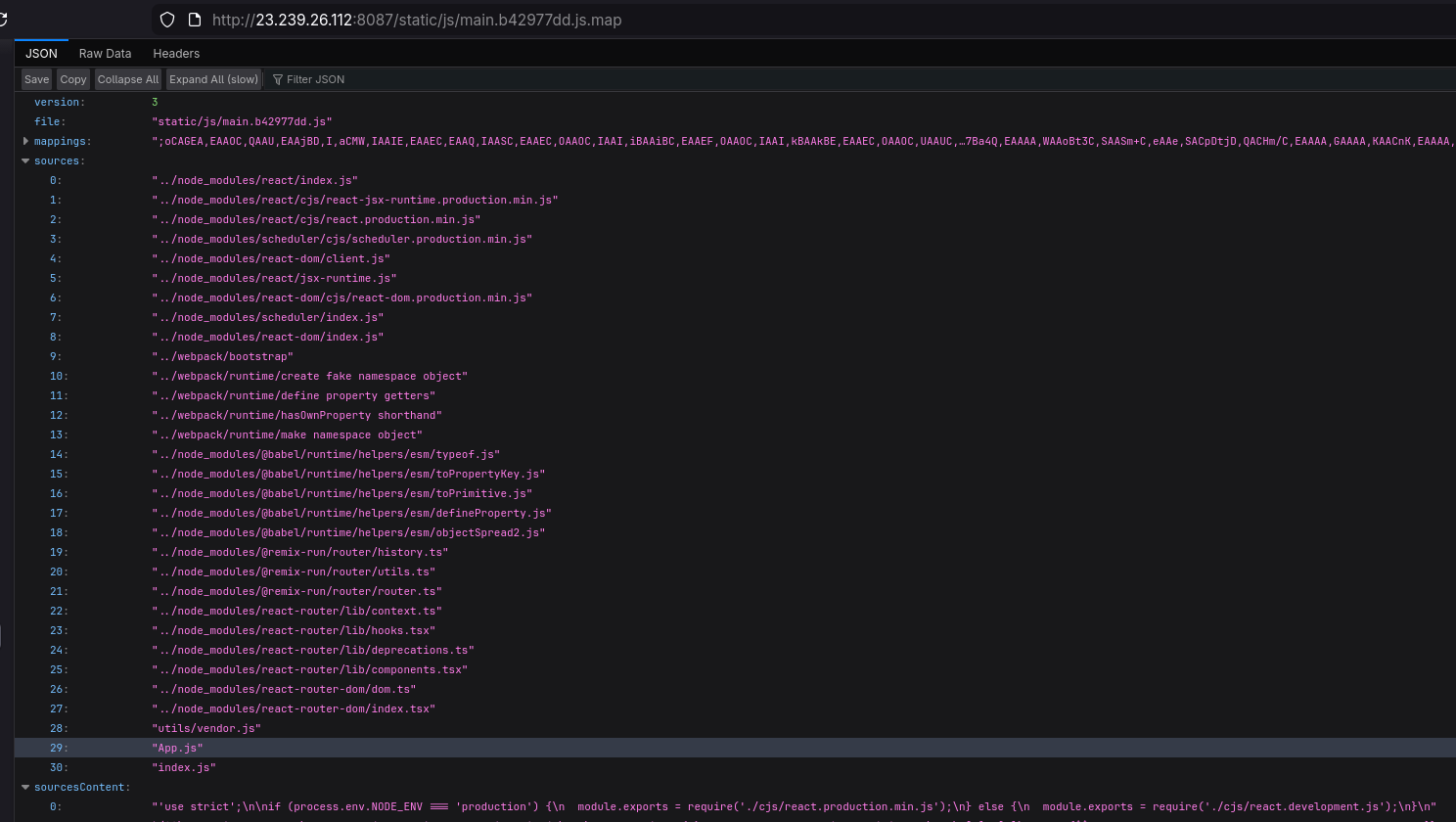Select the JSON tab
This screenshot has height=822, width=1456.
click(41, 54)
